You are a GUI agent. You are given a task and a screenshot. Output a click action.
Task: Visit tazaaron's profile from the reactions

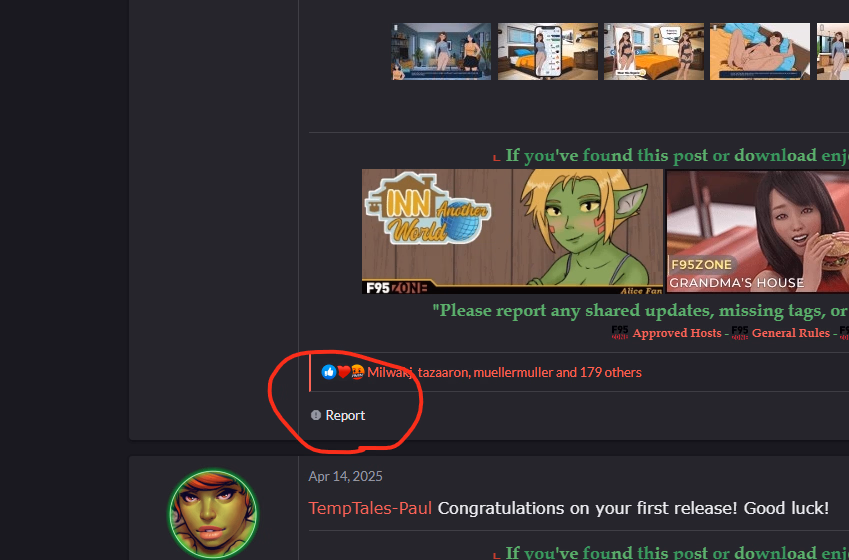443,372
